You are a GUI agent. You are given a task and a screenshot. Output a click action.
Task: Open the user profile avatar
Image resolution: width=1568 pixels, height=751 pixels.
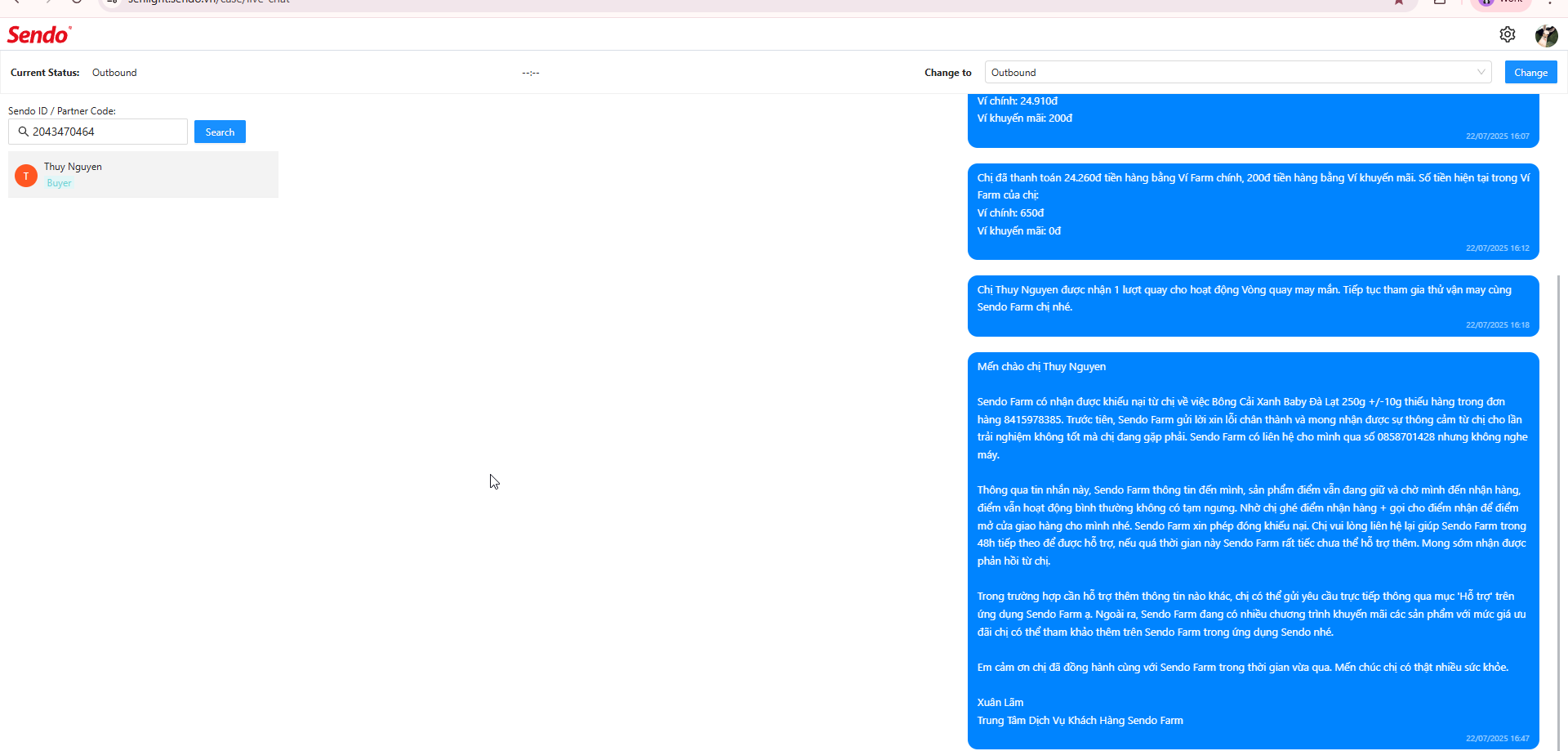pyautogui.click(x=1546, y=35)
